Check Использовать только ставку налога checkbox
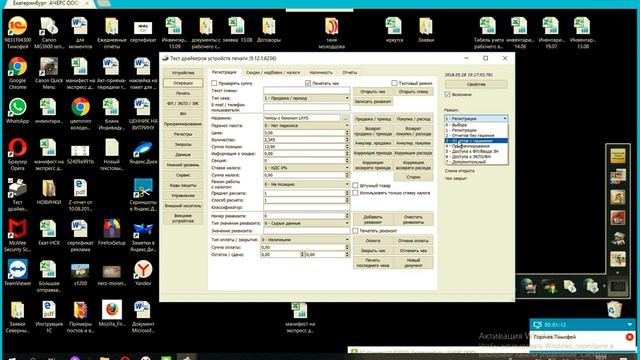 [356, 193]
